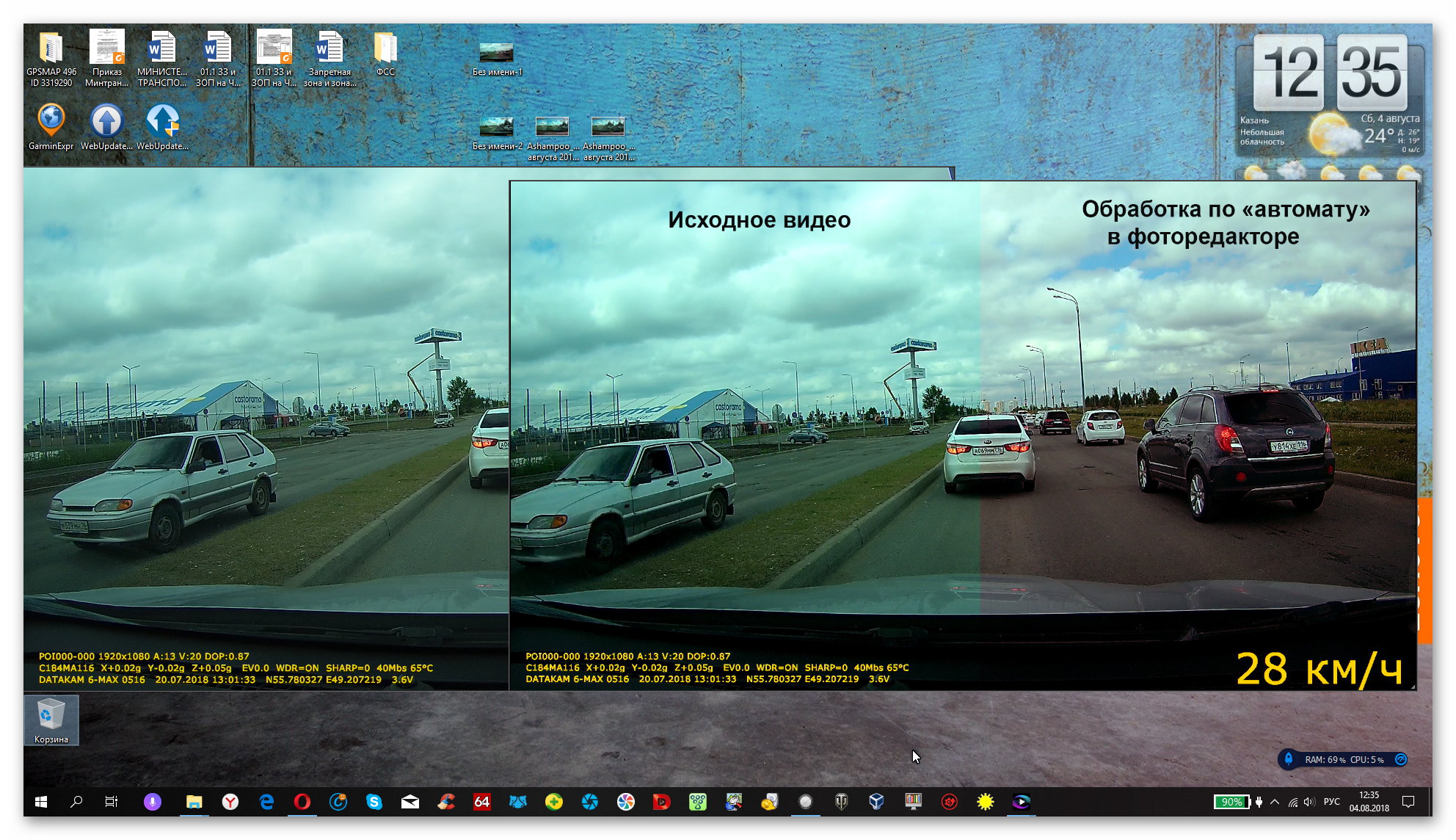Launch VirtualBox from the taskbar
1456x840 pixels.
[x=876, y=802]
